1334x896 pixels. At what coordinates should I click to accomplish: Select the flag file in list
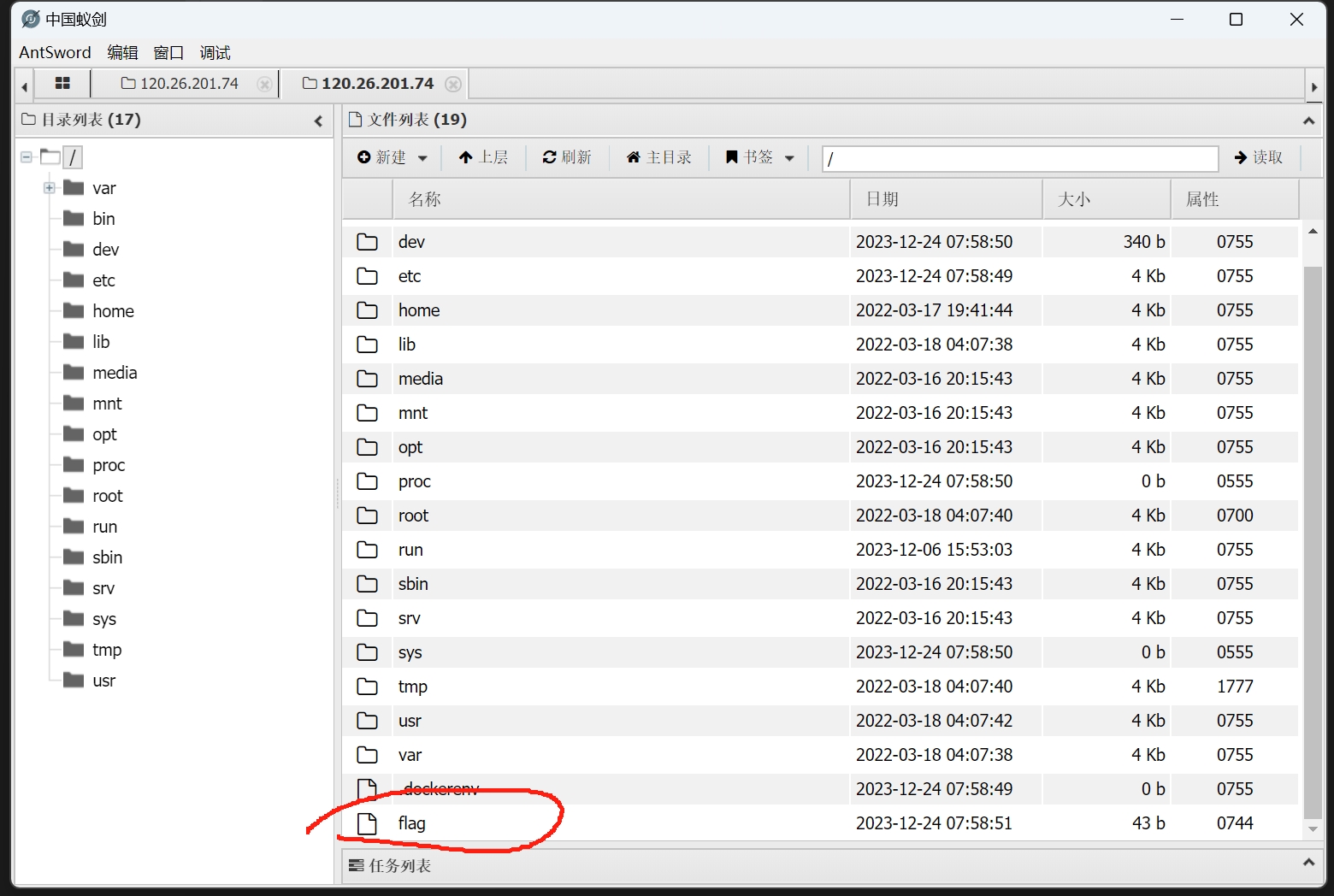pos(412,823)
